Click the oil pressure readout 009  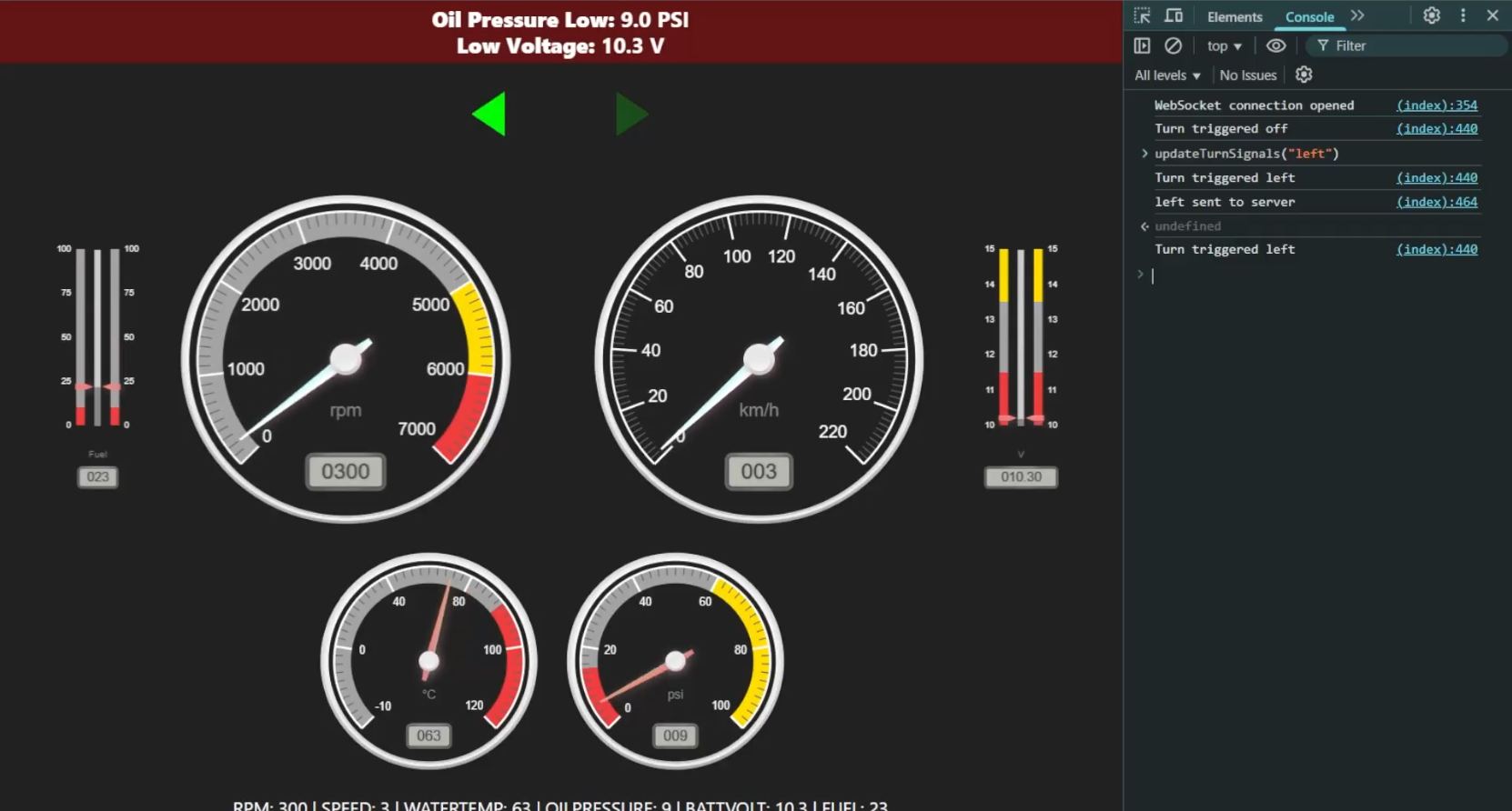[675, 736]
